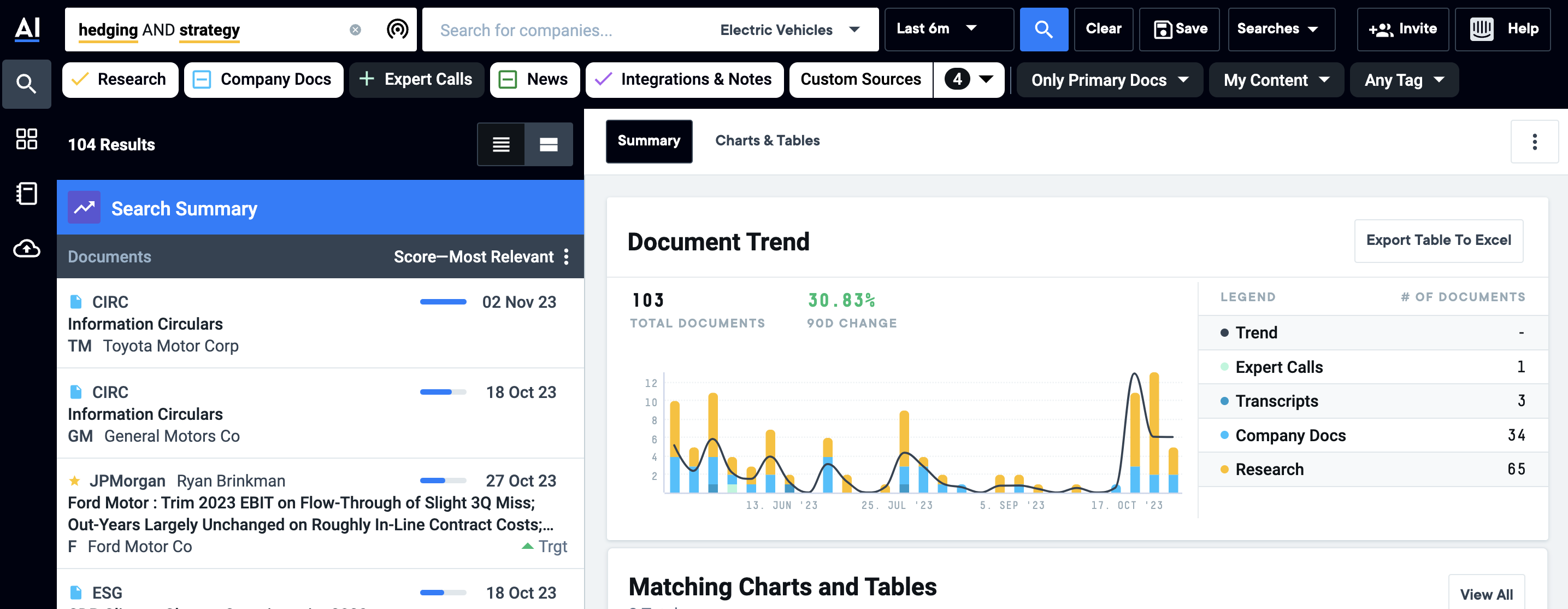The height and width of the screenshot is (609, 1568).
Task: Change the Score—Most Relevant sorting
Action: [x=474, y=256]
